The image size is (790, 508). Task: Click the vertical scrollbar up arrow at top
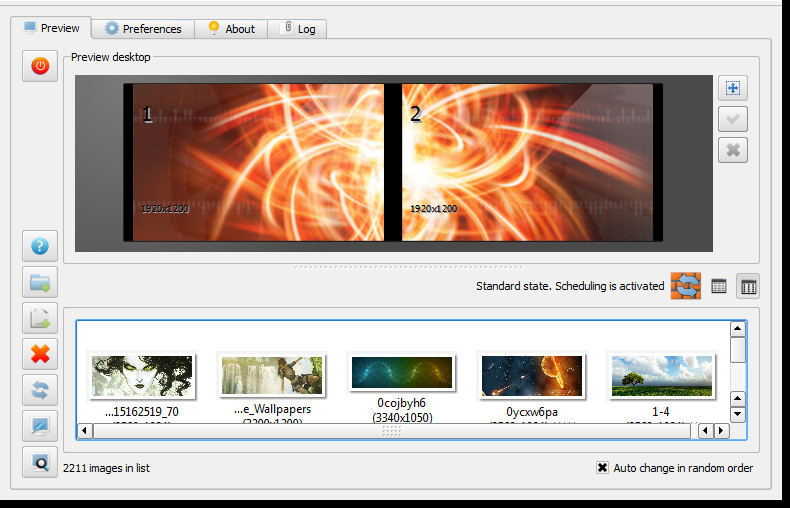(x=738, y=329)
